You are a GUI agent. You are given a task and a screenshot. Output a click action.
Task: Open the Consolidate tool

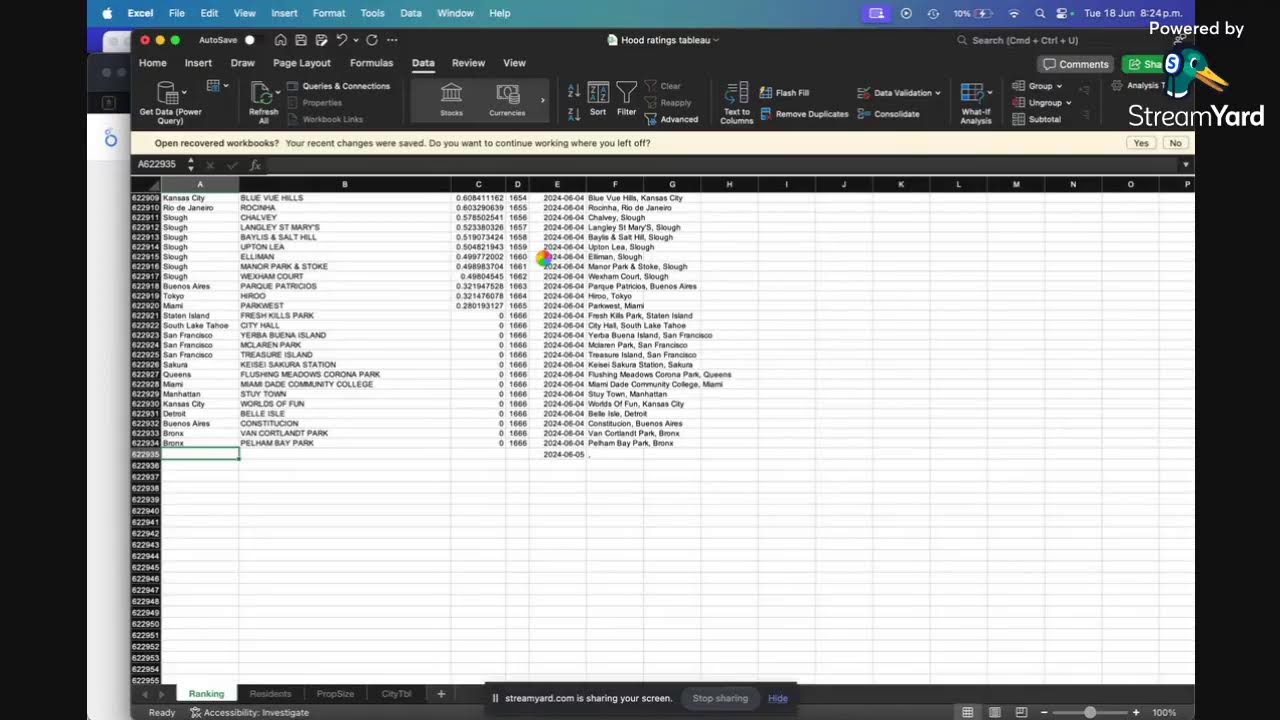tap(888, 114)
